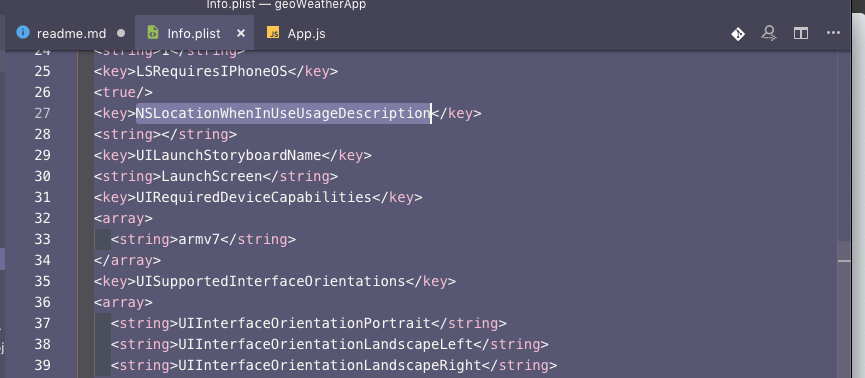Close the Info.plist tab
The height and width of the screenshot is (378, 865).
(x=241, y=33)
